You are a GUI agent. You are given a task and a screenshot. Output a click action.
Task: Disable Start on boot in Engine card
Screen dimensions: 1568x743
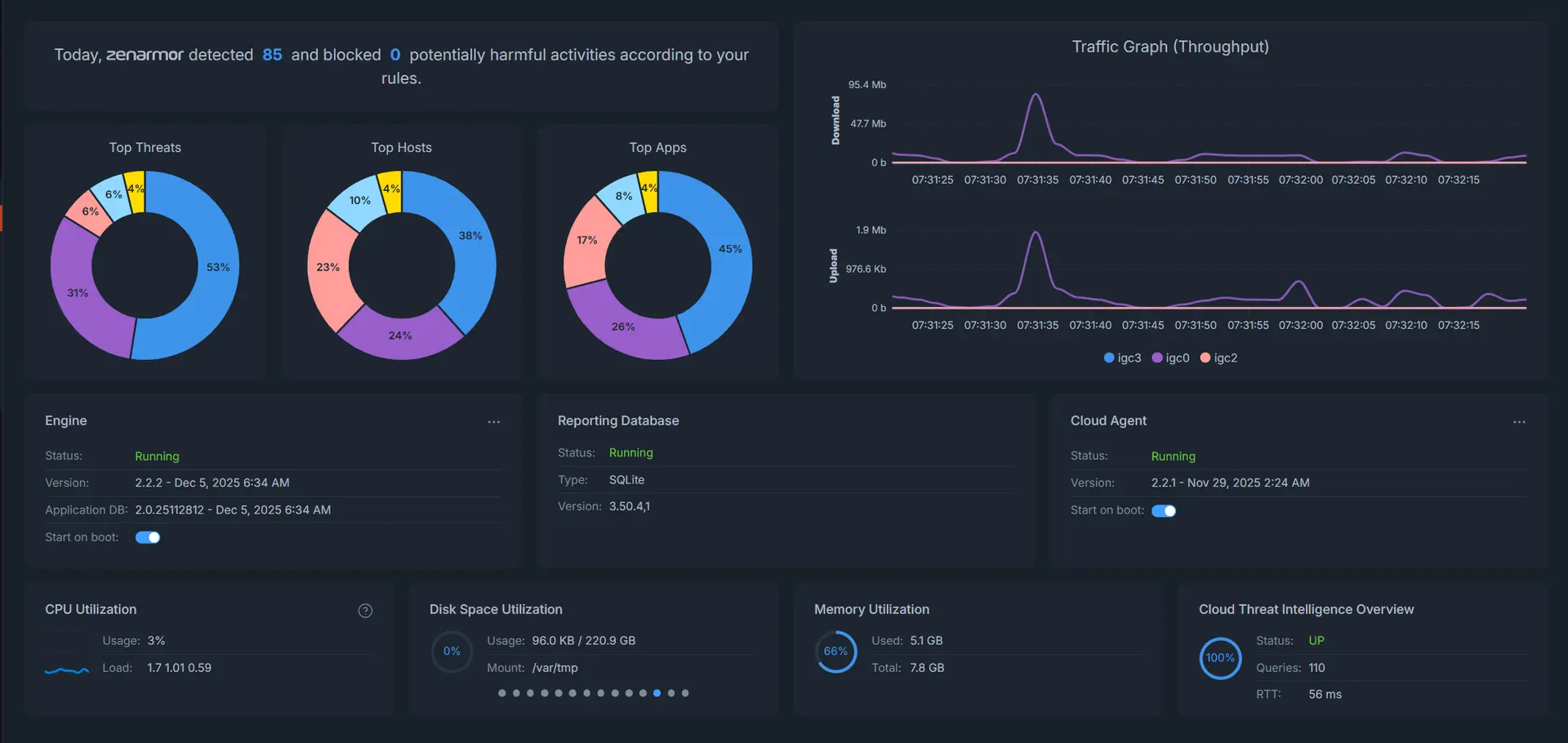tap(148, 537)
